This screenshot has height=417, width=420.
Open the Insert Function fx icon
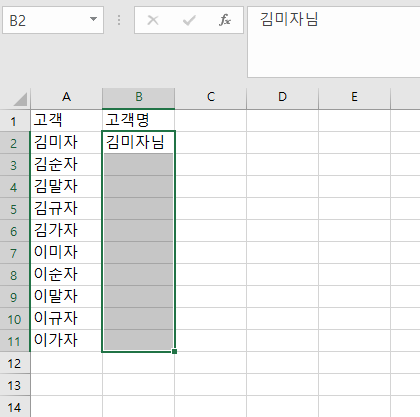pyautogui.click(x=225, y=20)
